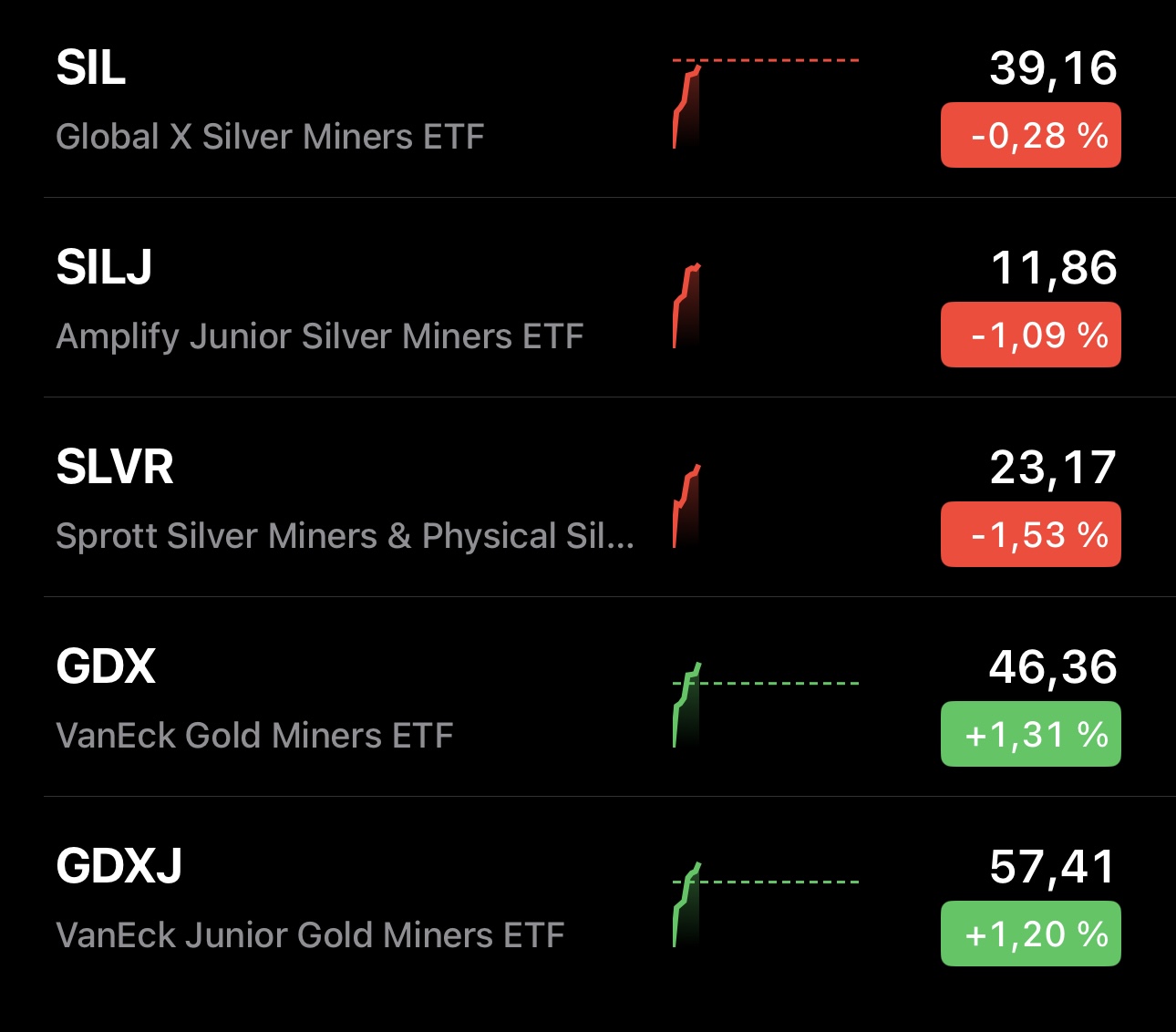Open the GDX sparkline chart
This screenshot has width=1176, height=1032.
point(766,705)
